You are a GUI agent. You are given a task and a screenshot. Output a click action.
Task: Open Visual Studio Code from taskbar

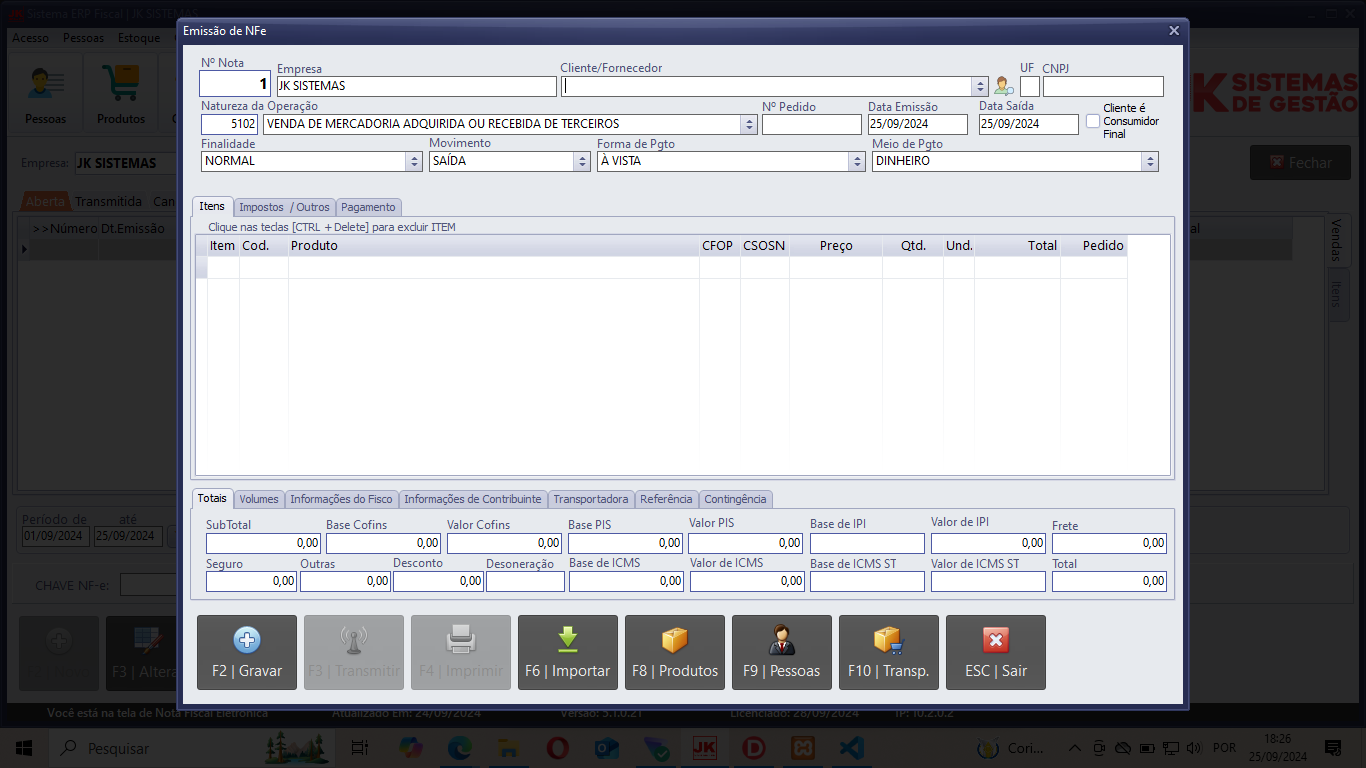coord(851,748)
